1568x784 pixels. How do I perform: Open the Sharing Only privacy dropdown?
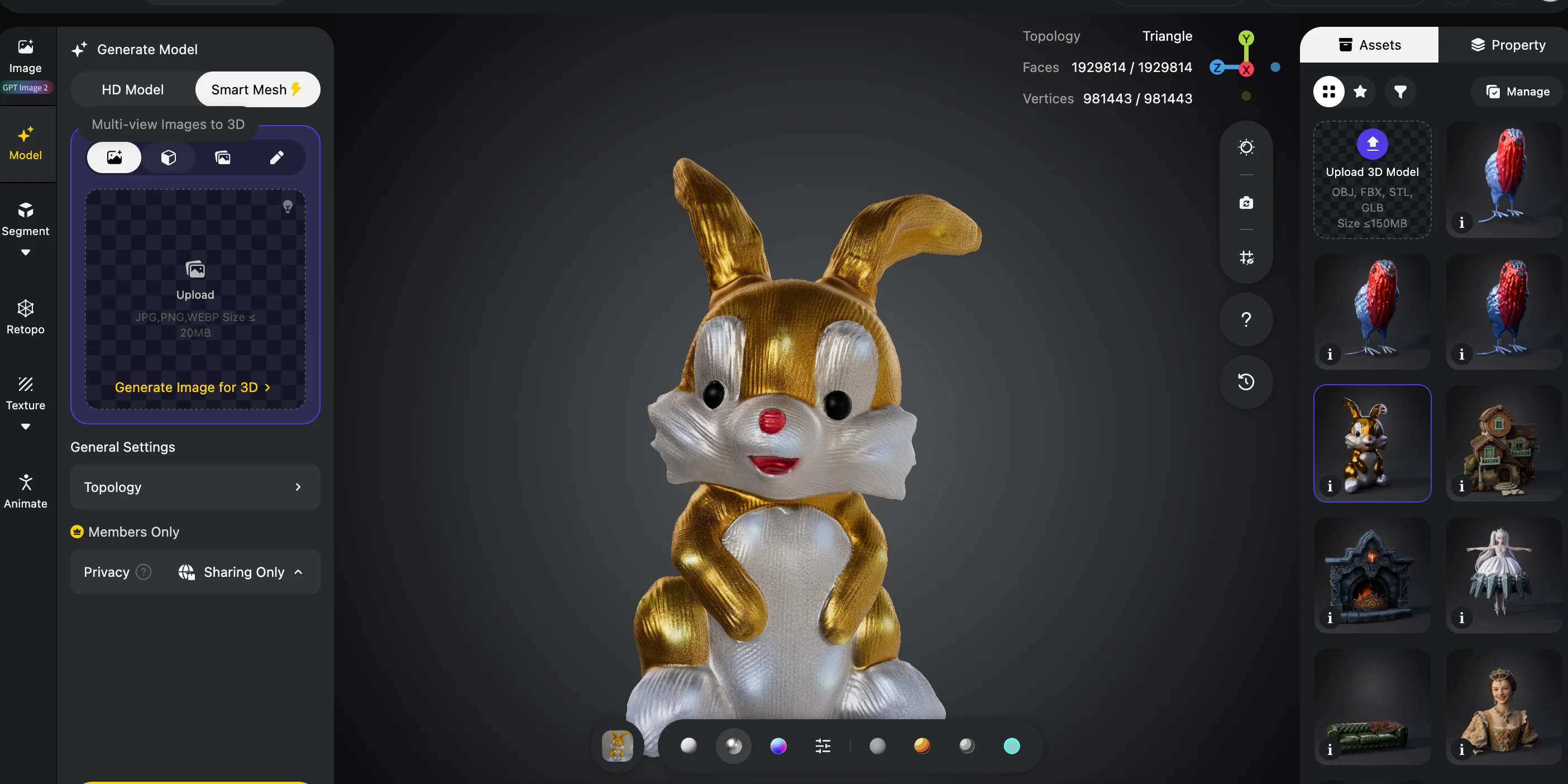point(241,572)
